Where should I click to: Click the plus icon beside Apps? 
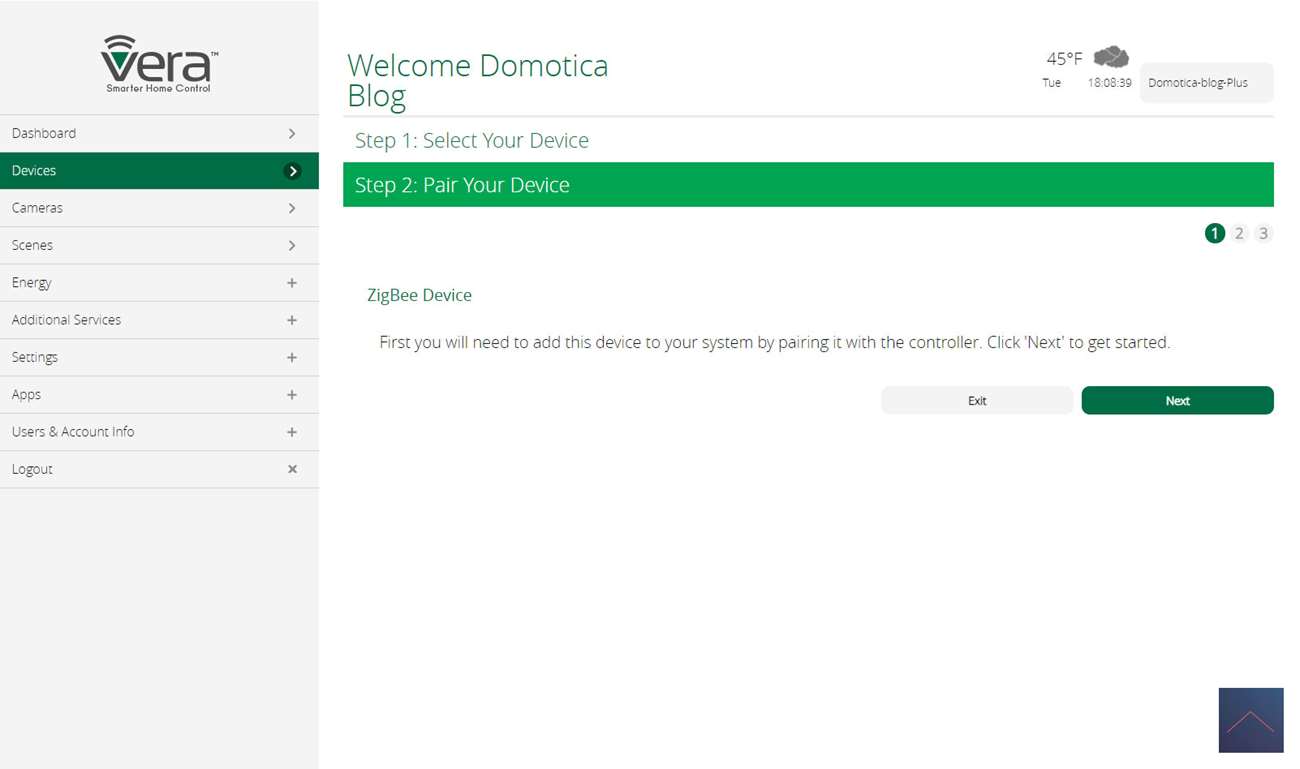(x=292, y=395)
